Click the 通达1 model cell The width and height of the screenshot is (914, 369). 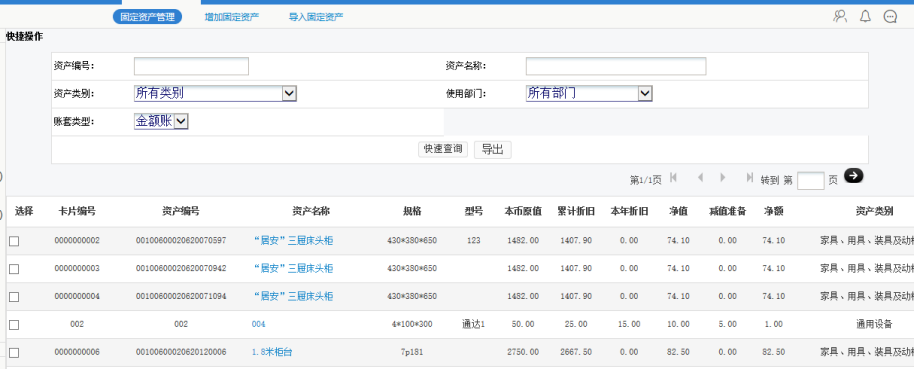473,324
